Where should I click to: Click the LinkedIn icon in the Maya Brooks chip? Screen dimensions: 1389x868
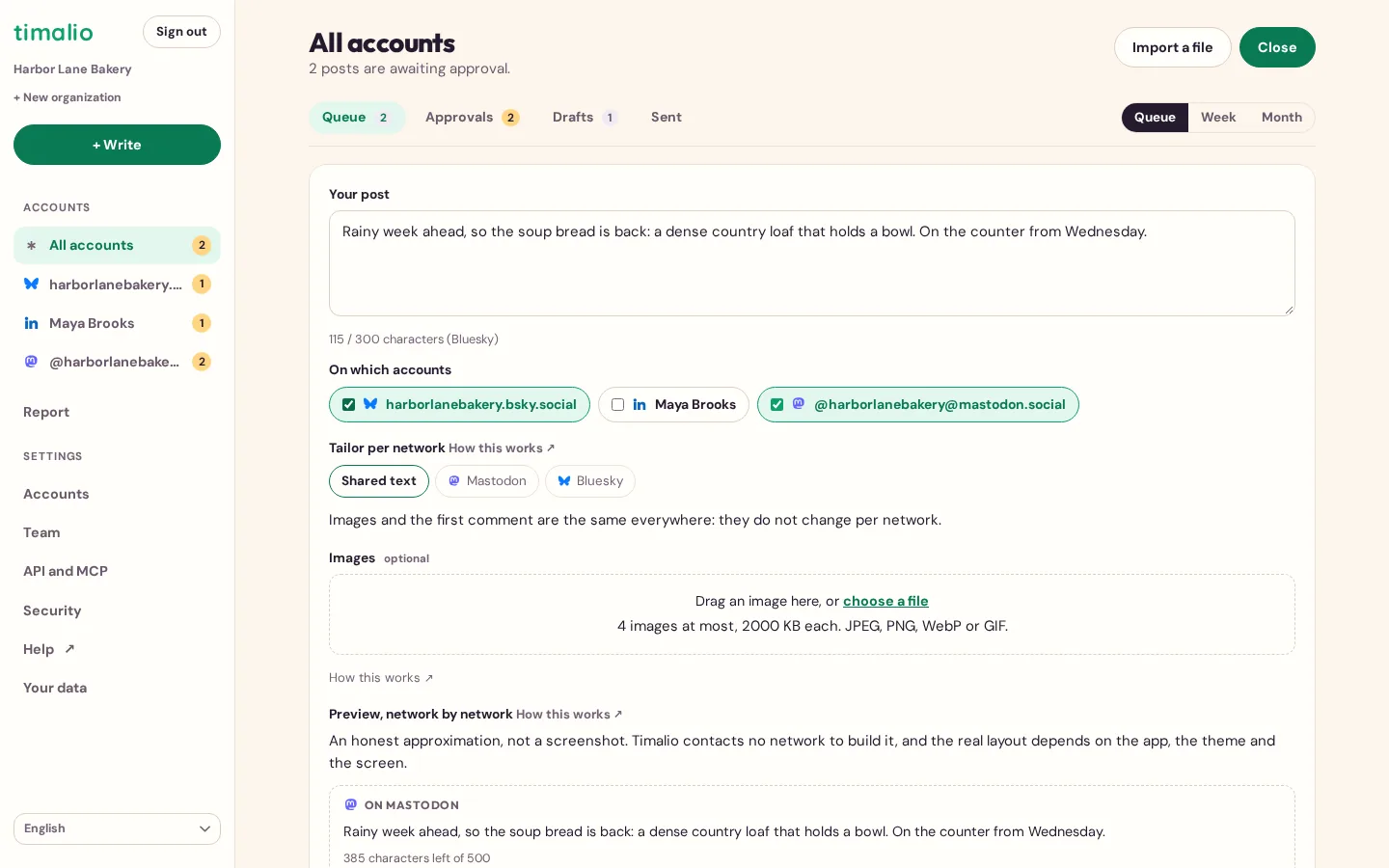640,405
